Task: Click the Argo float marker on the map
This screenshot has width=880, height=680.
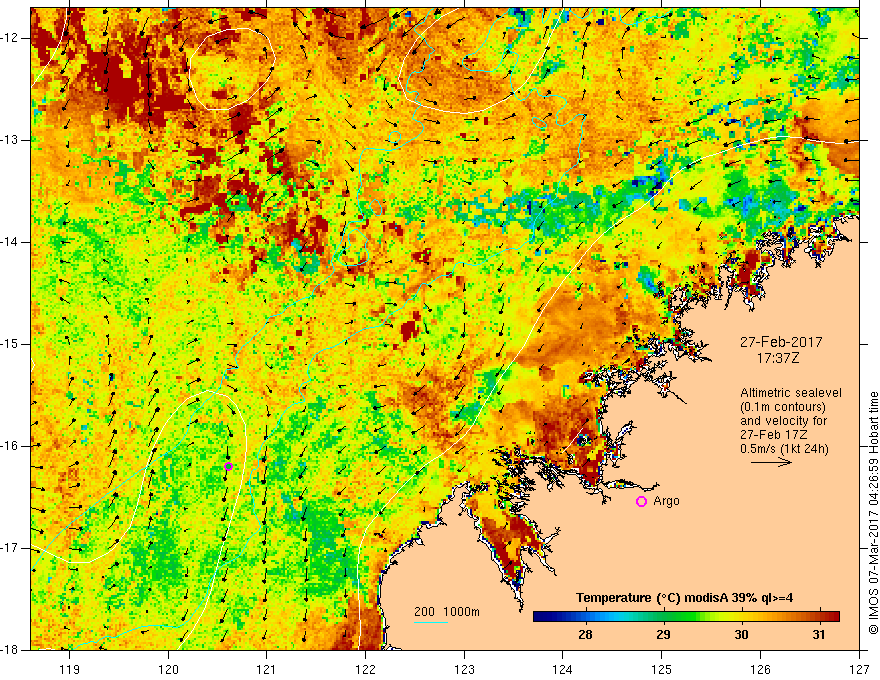Action: [x=228, y=466]
